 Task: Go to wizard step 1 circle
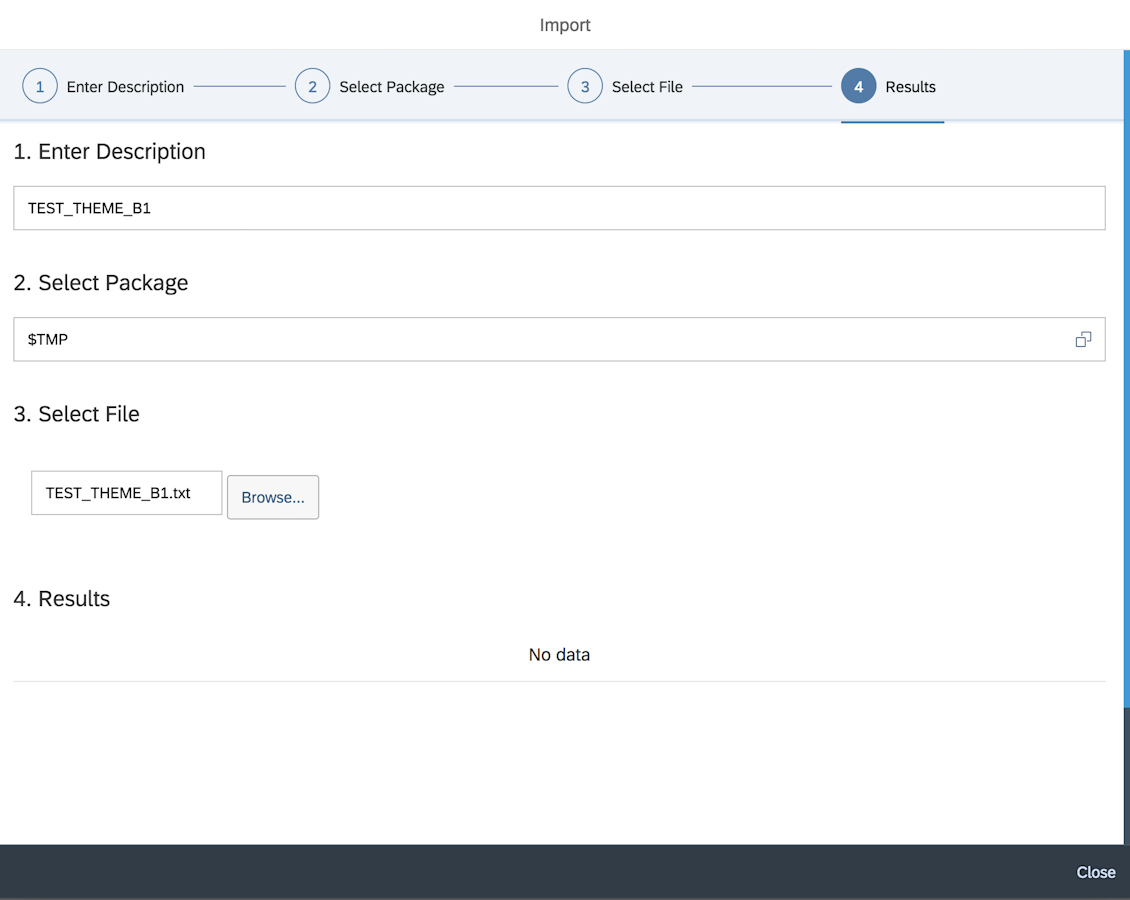40,86
